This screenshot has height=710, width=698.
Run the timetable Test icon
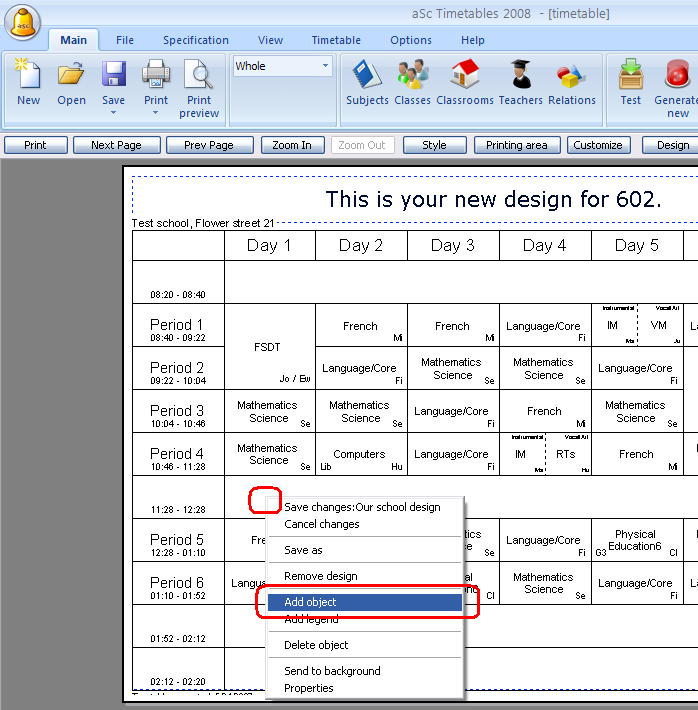(631, 75)
